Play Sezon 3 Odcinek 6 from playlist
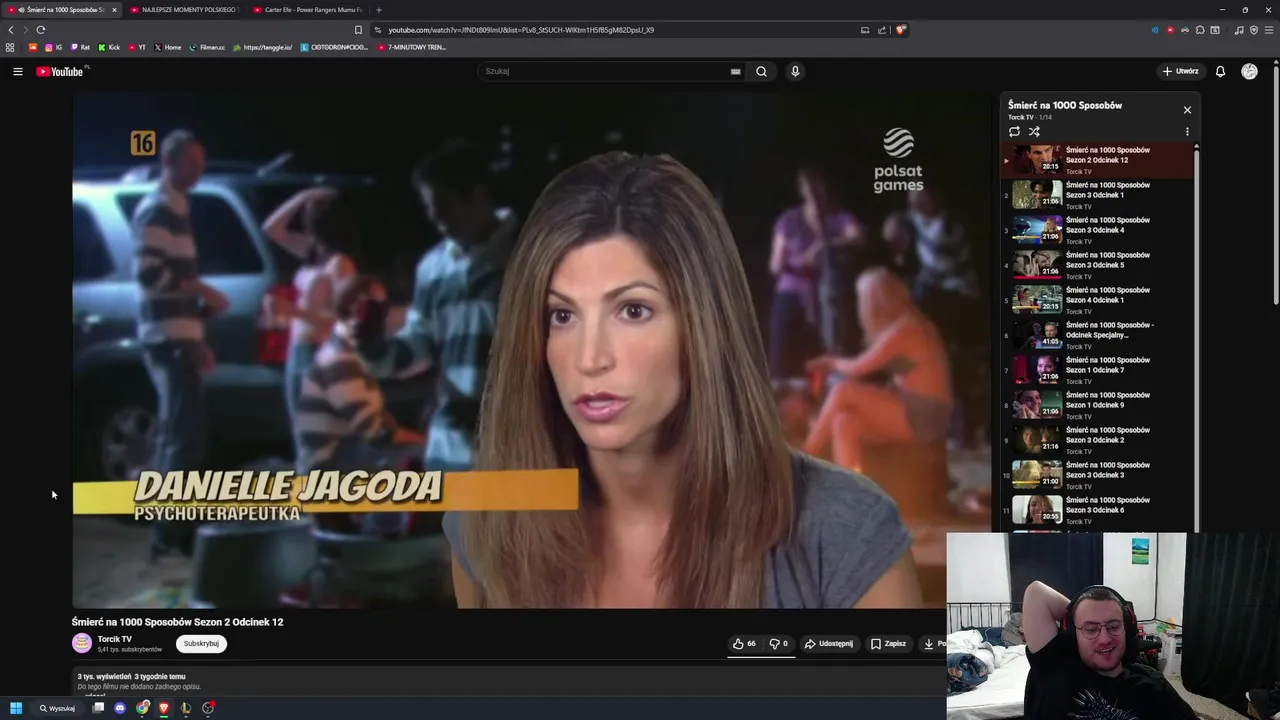1280x720 pixels. tap(1097, 510)
